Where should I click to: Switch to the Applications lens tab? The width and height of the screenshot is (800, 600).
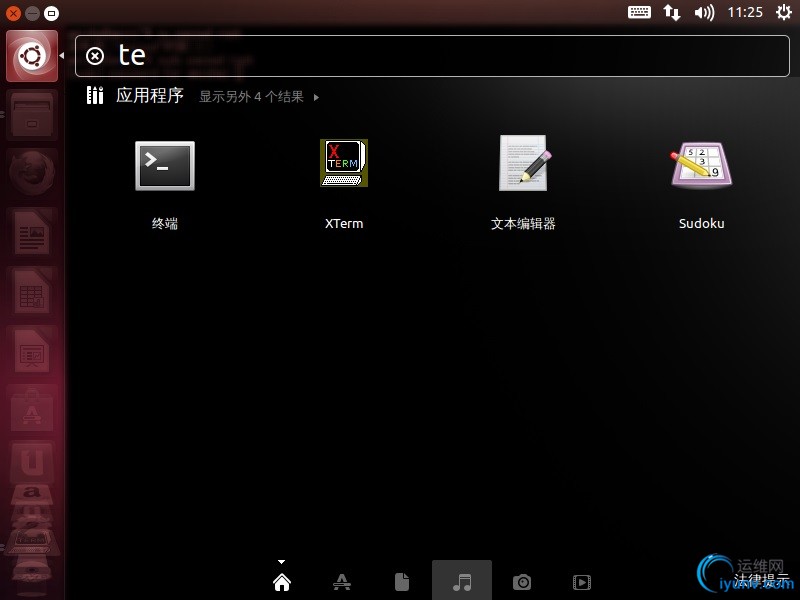[x=342, y=582]
